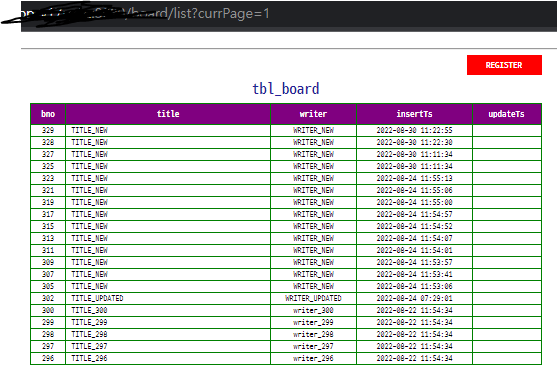This screenshot has height=366, width=557.
Task: Open the TITLE_UPDATED title cell
Action: [x=168, y=298]
